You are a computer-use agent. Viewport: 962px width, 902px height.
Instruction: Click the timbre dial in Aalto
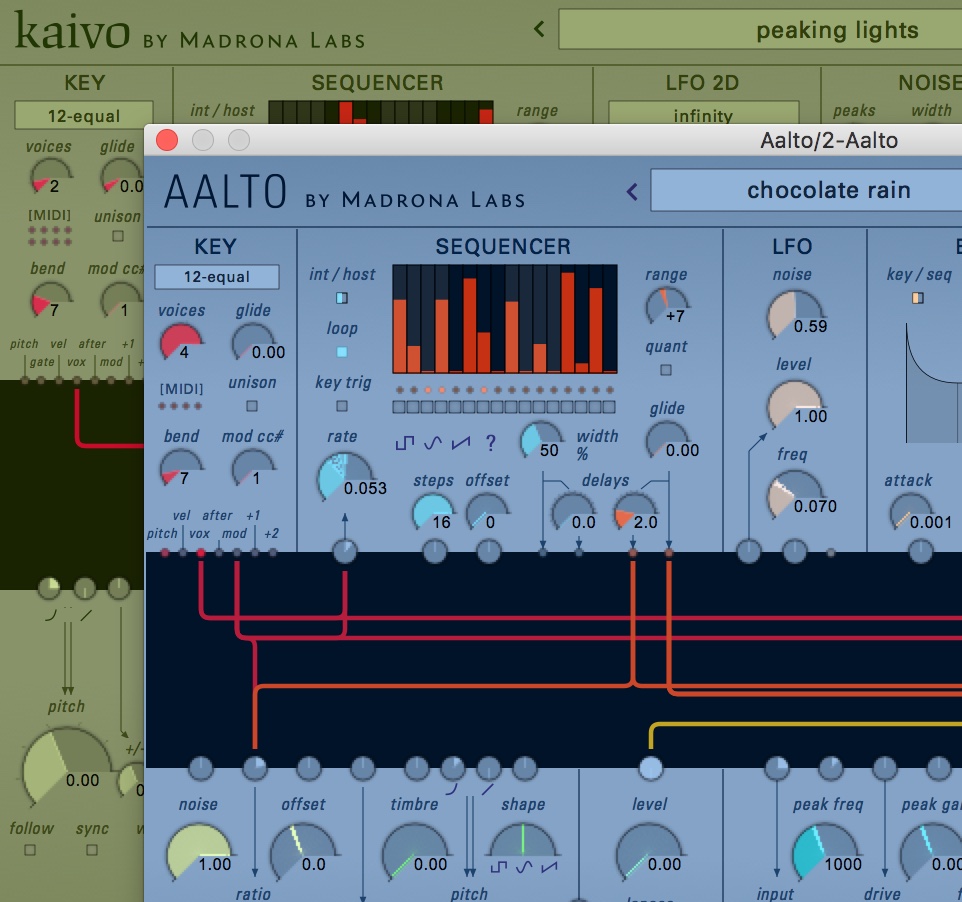point(415,853)
